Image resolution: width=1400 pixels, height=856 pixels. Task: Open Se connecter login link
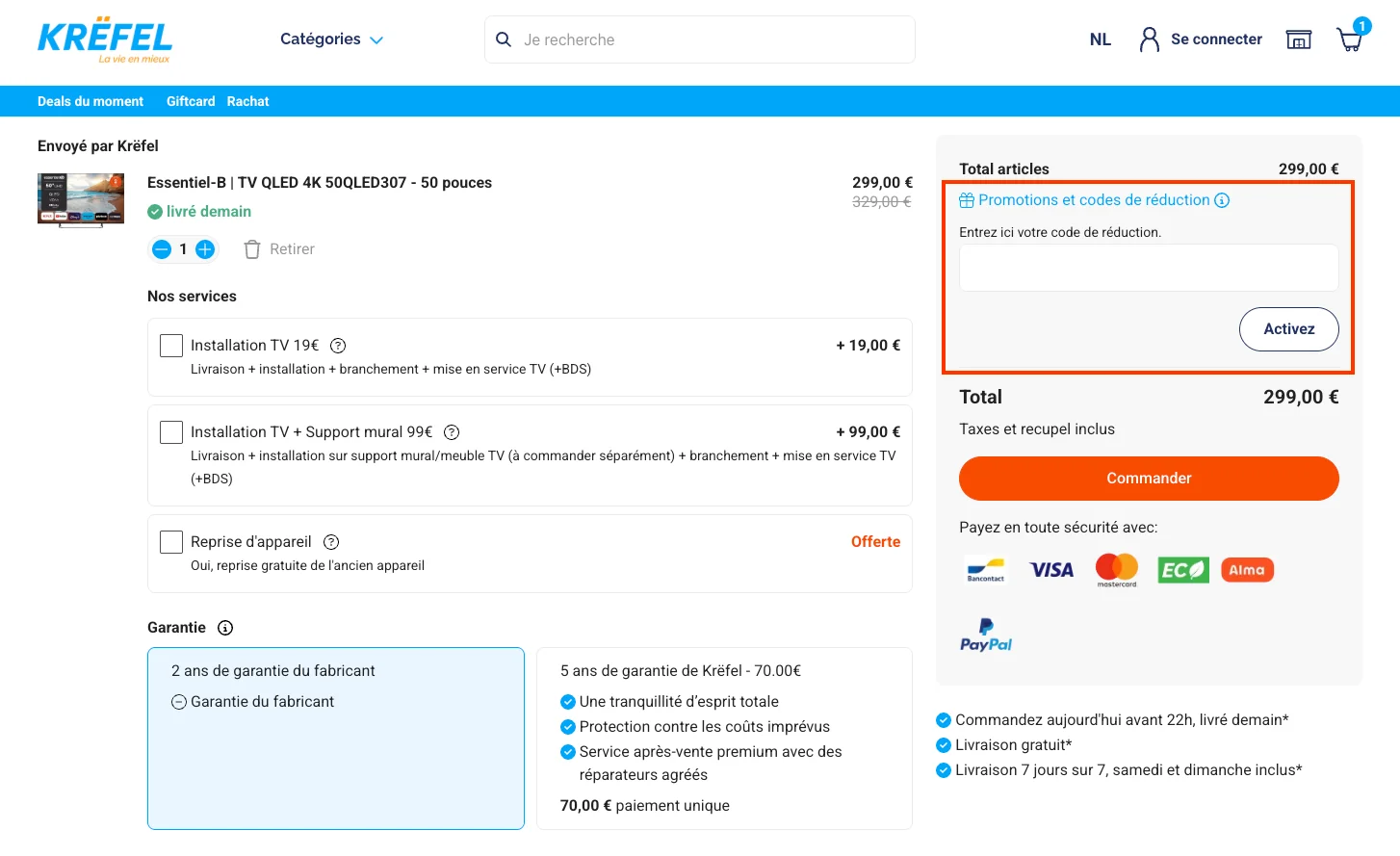(1216, 39)
